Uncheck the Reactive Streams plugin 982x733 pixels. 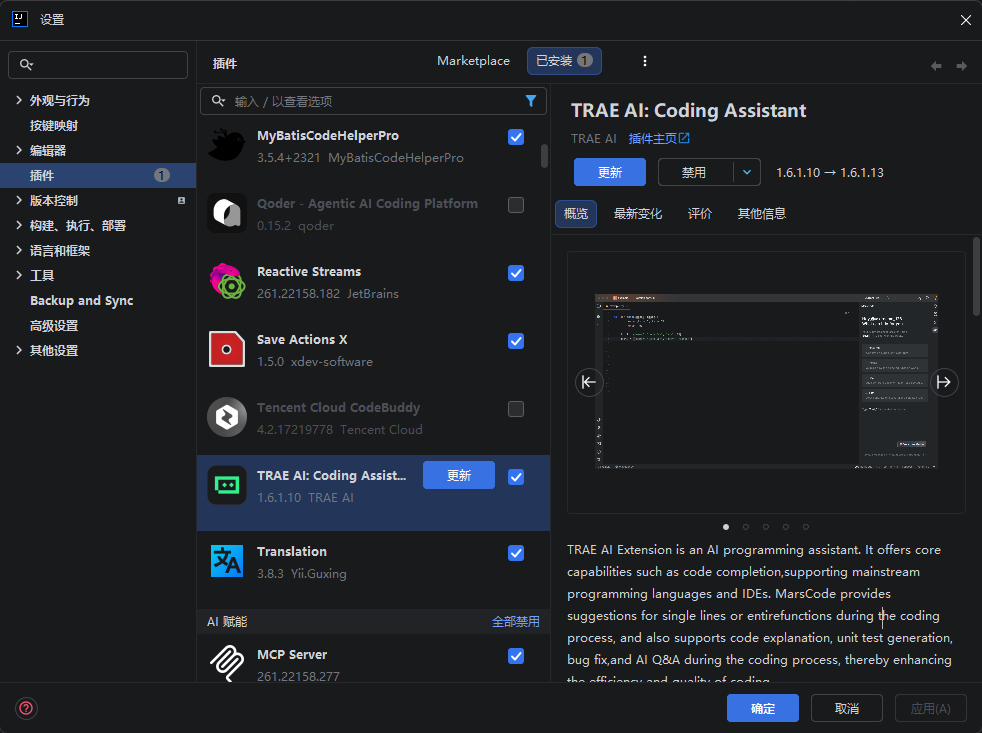click(516, 273)
